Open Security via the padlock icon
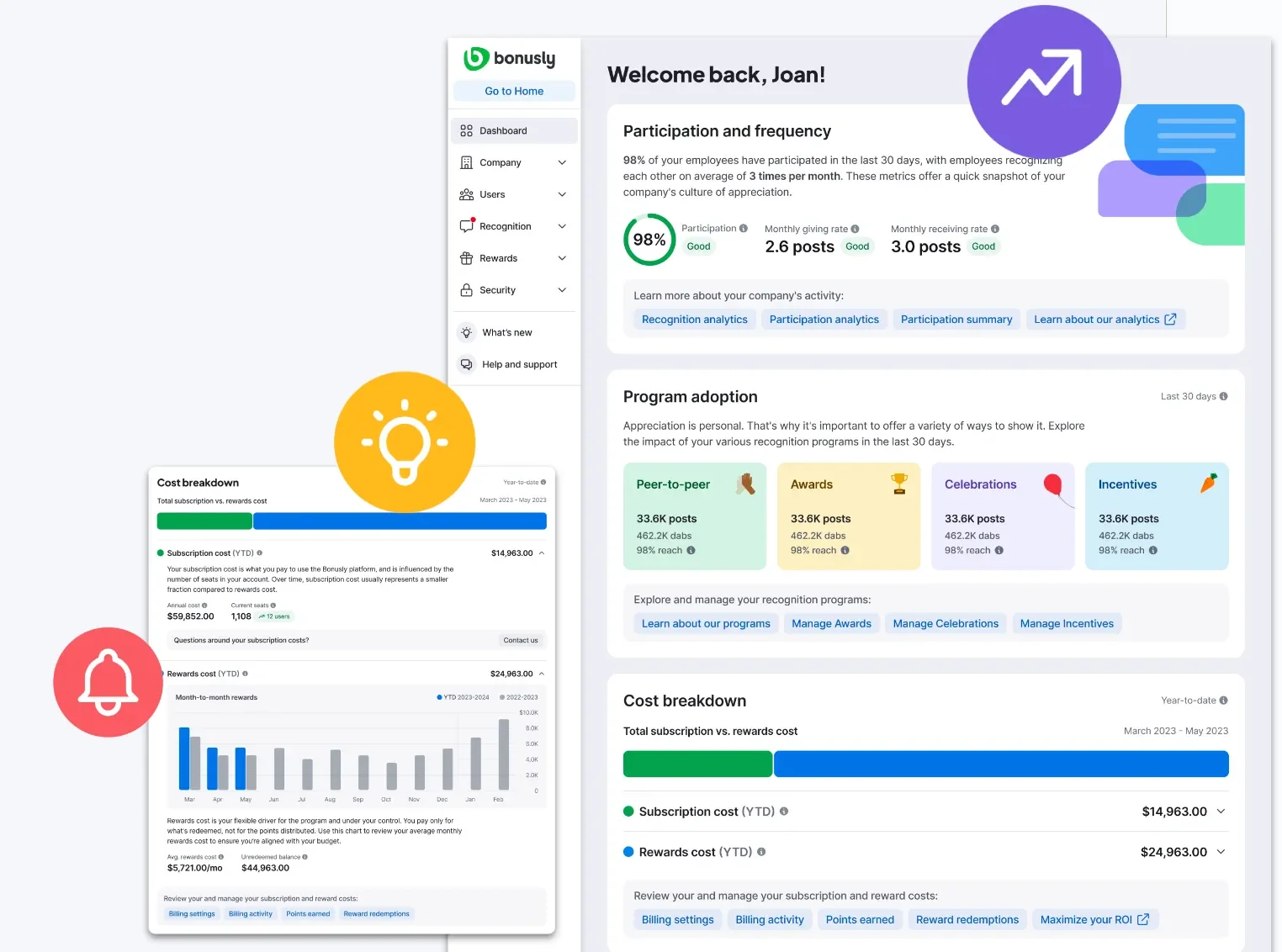Screen dimensions: 1282x952 [468, 289]
